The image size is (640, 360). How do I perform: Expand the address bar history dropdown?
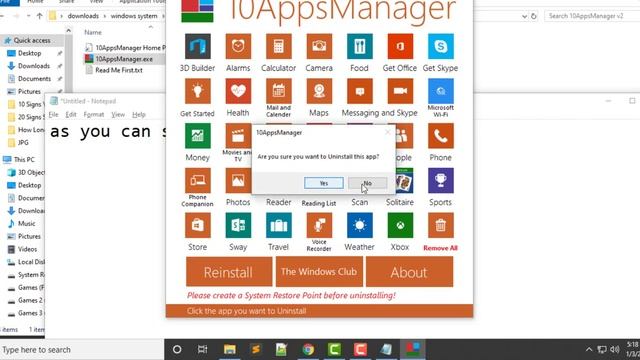(x=524, y=16)
